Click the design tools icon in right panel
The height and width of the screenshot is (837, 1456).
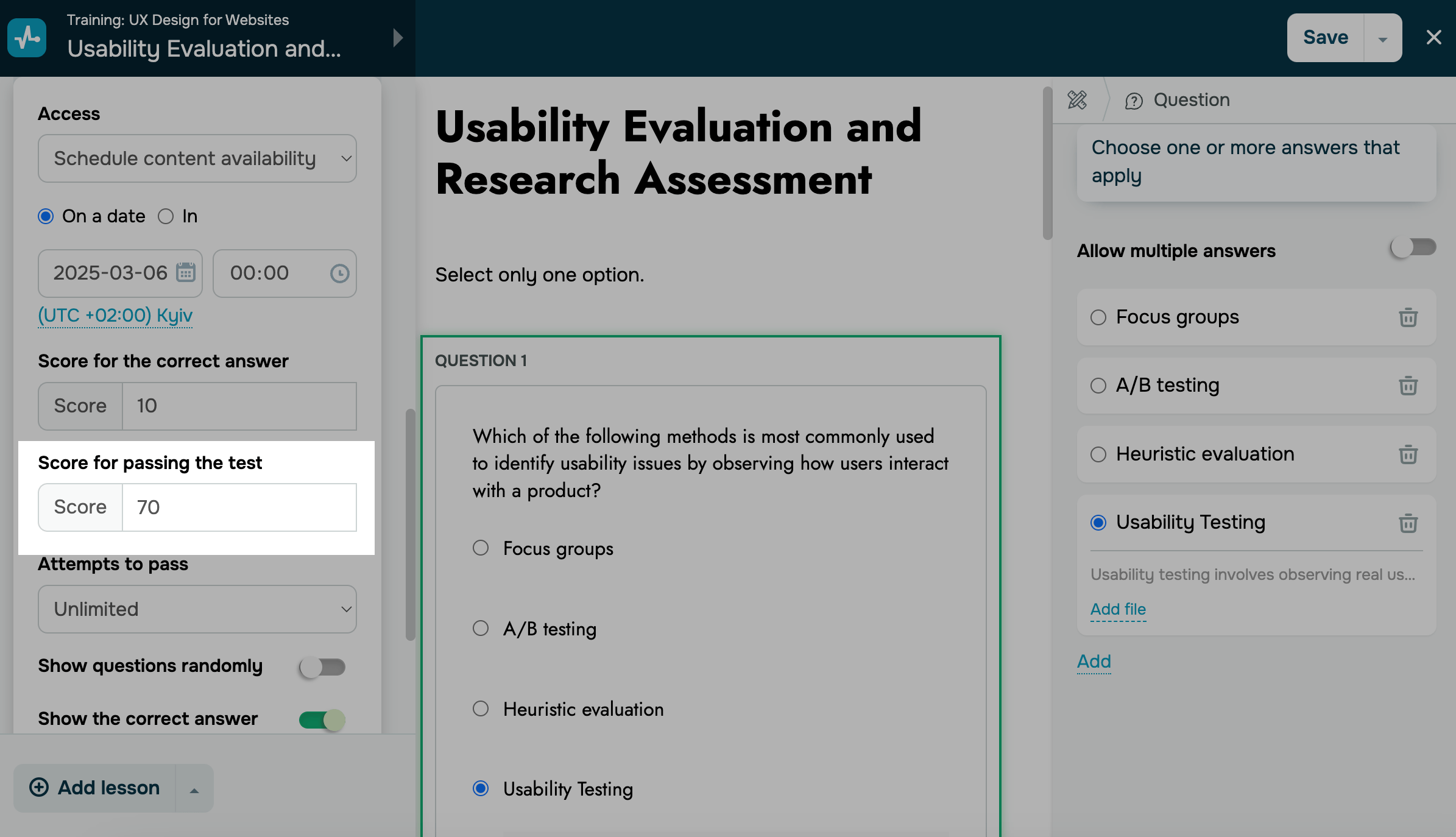(1077, 100)
